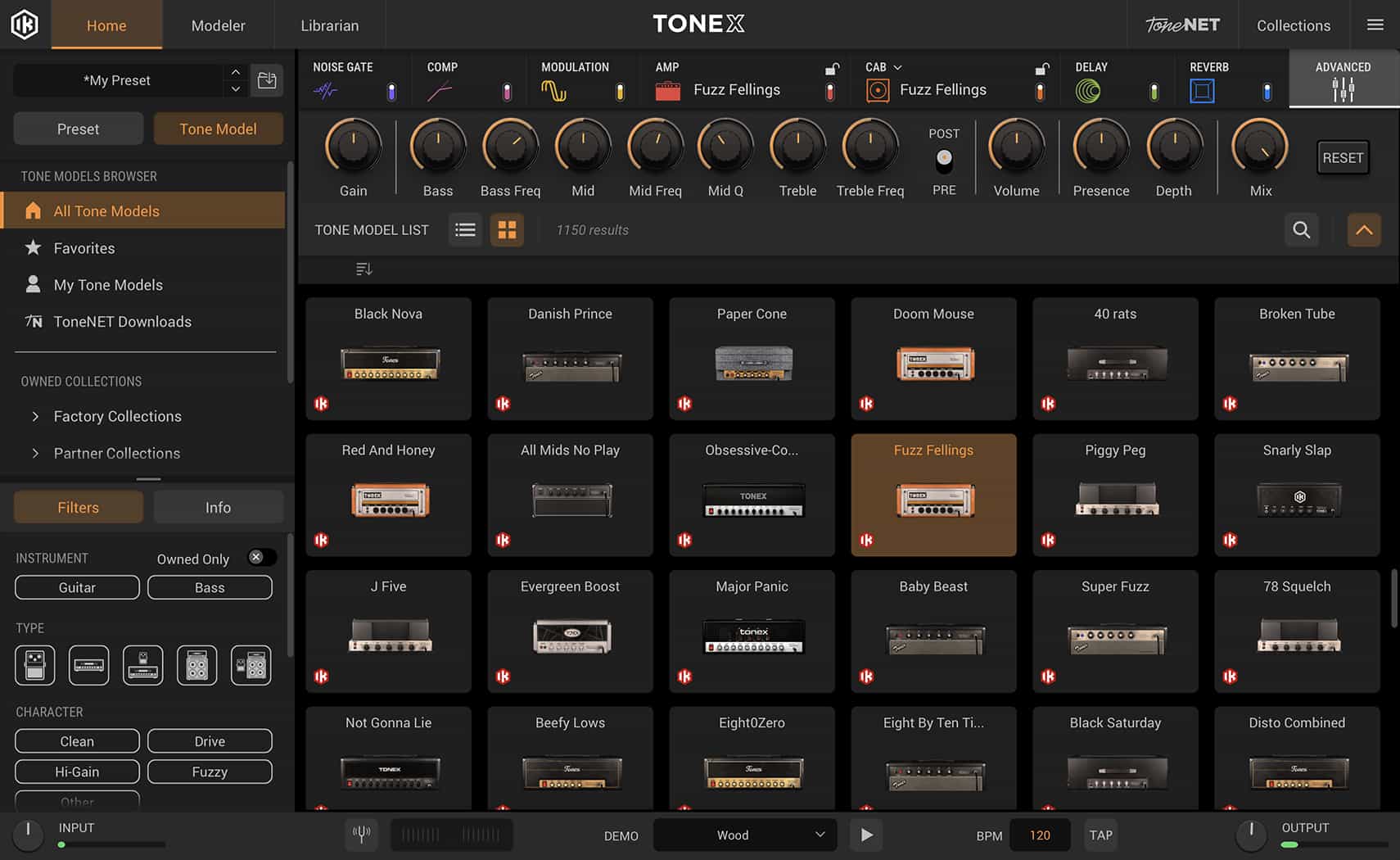Open the Delay effect editor
This screenshot has height=860, width=1400.
click(1091, 79)
